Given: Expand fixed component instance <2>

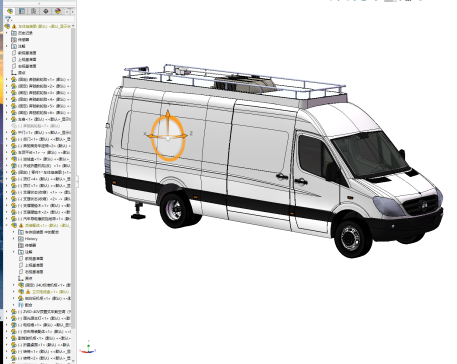Looking at the screenshot, I should [7, 86].
